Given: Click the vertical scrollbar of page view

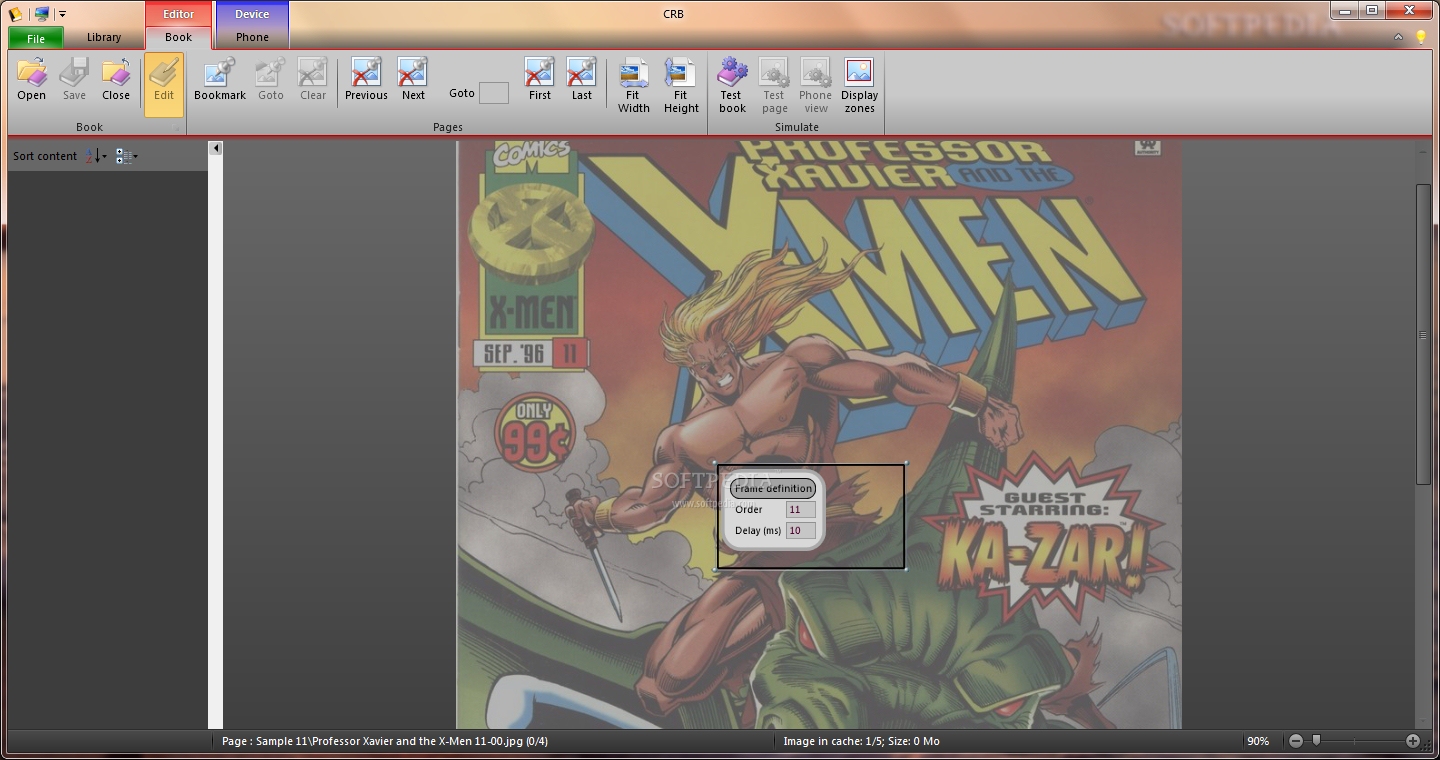Looking at the screenshot, I should coord(1424,335).
